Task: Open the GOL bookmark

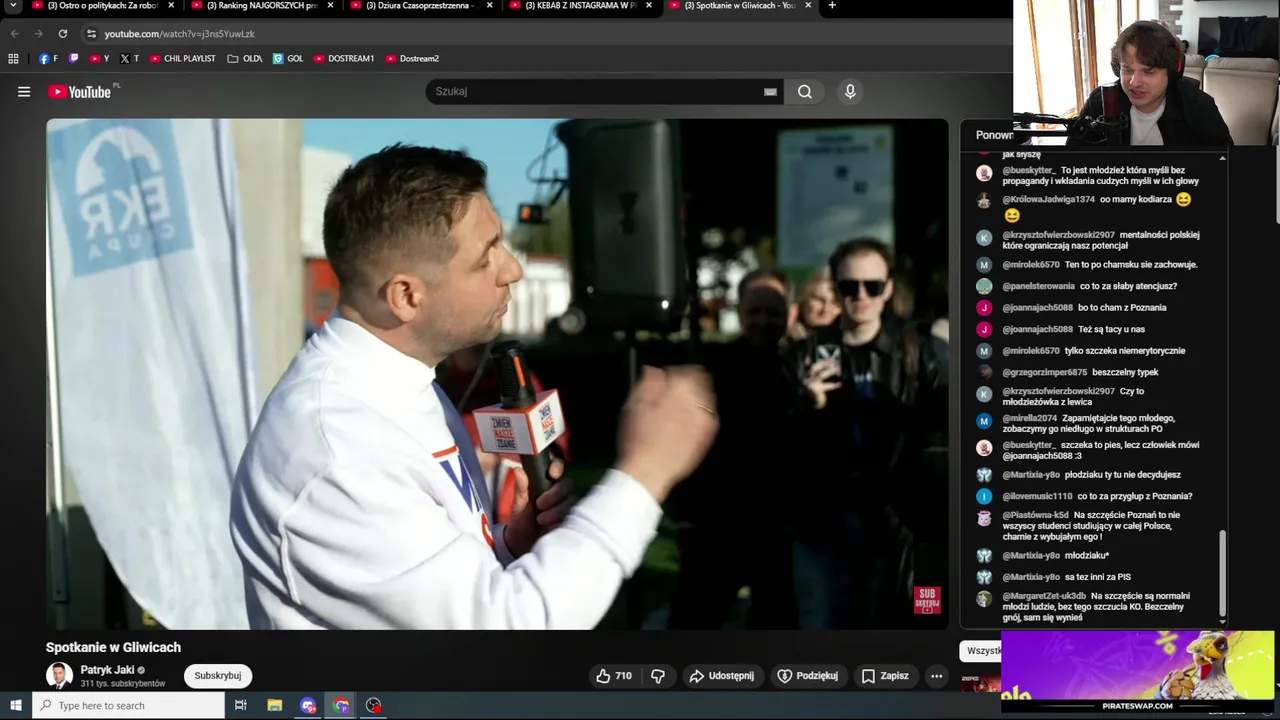Action: pyautogui.click(x=288, y=59)
